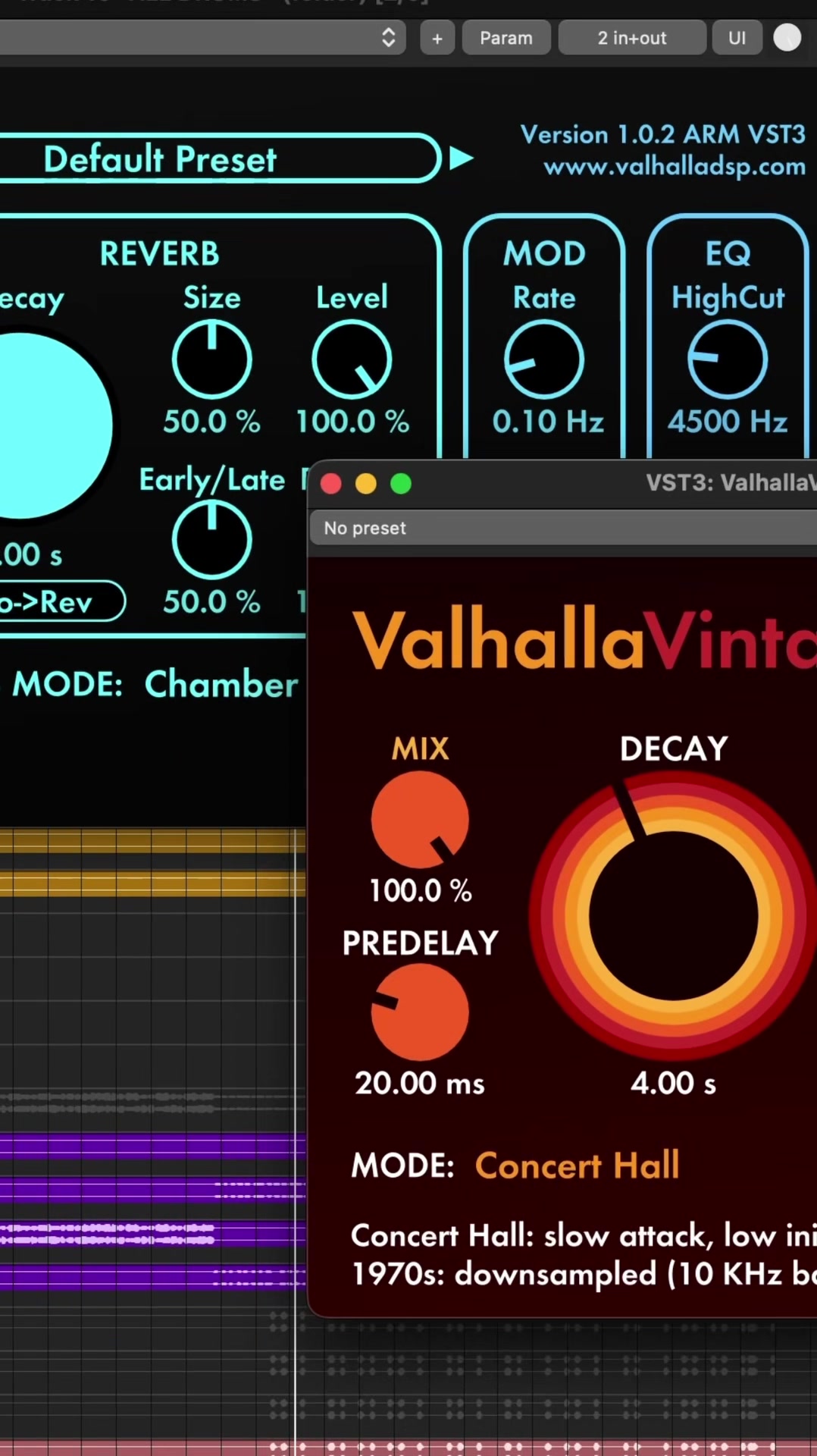Open the Param menu button
This screenshot has height=1456, width=817.
click(506, 38)
